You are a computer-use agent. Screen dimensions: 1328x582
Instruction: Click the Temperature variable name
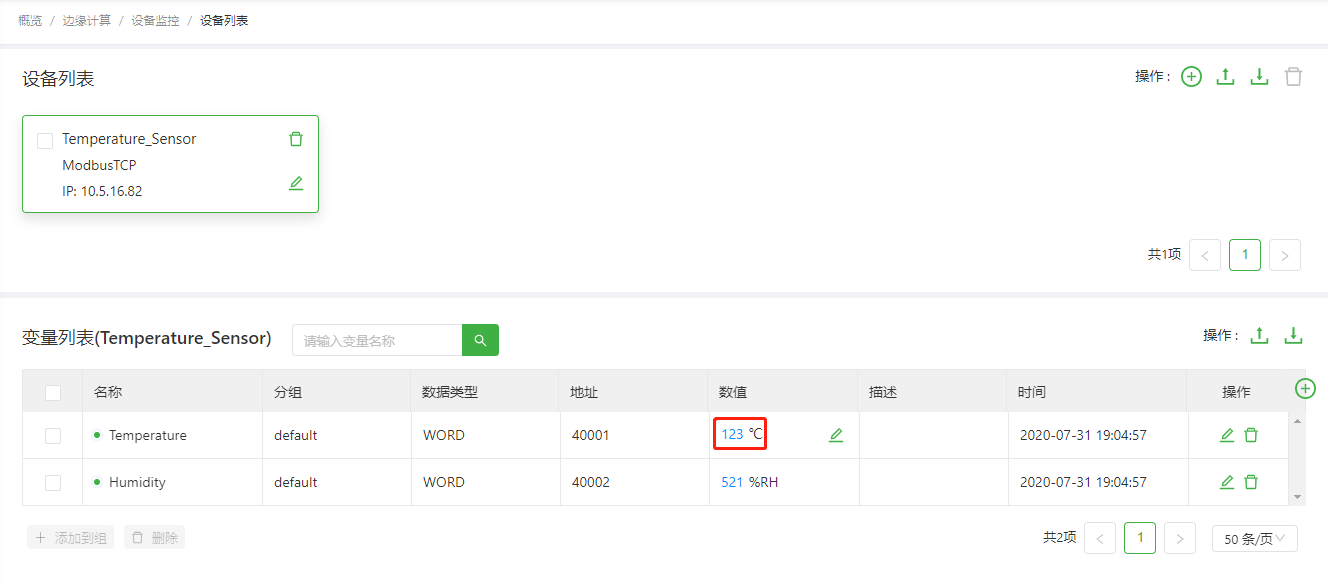[148, 435]
